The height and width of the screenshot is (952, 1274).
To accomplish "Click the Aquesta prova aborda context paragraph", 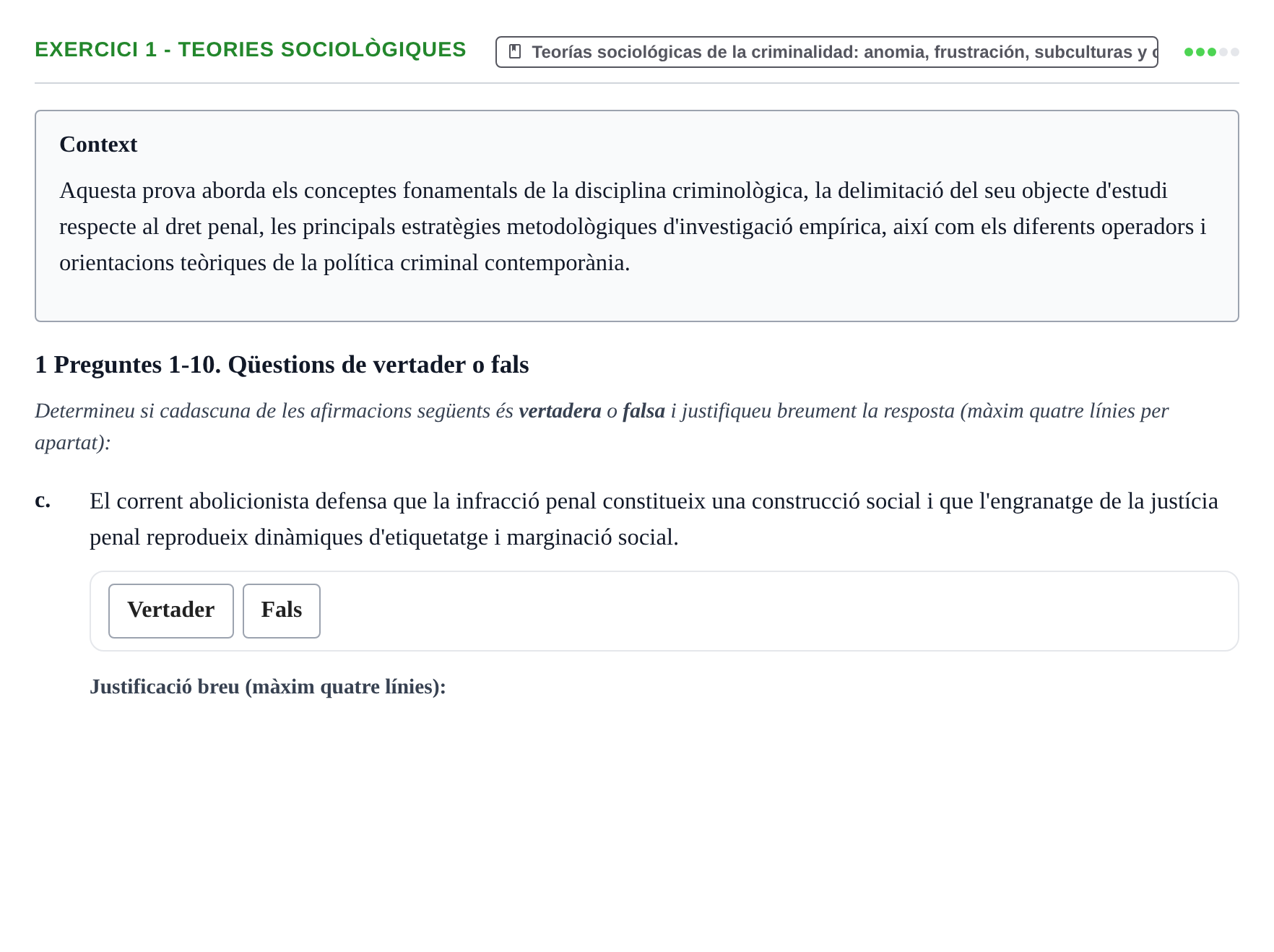I will click(x=633, y=227).
